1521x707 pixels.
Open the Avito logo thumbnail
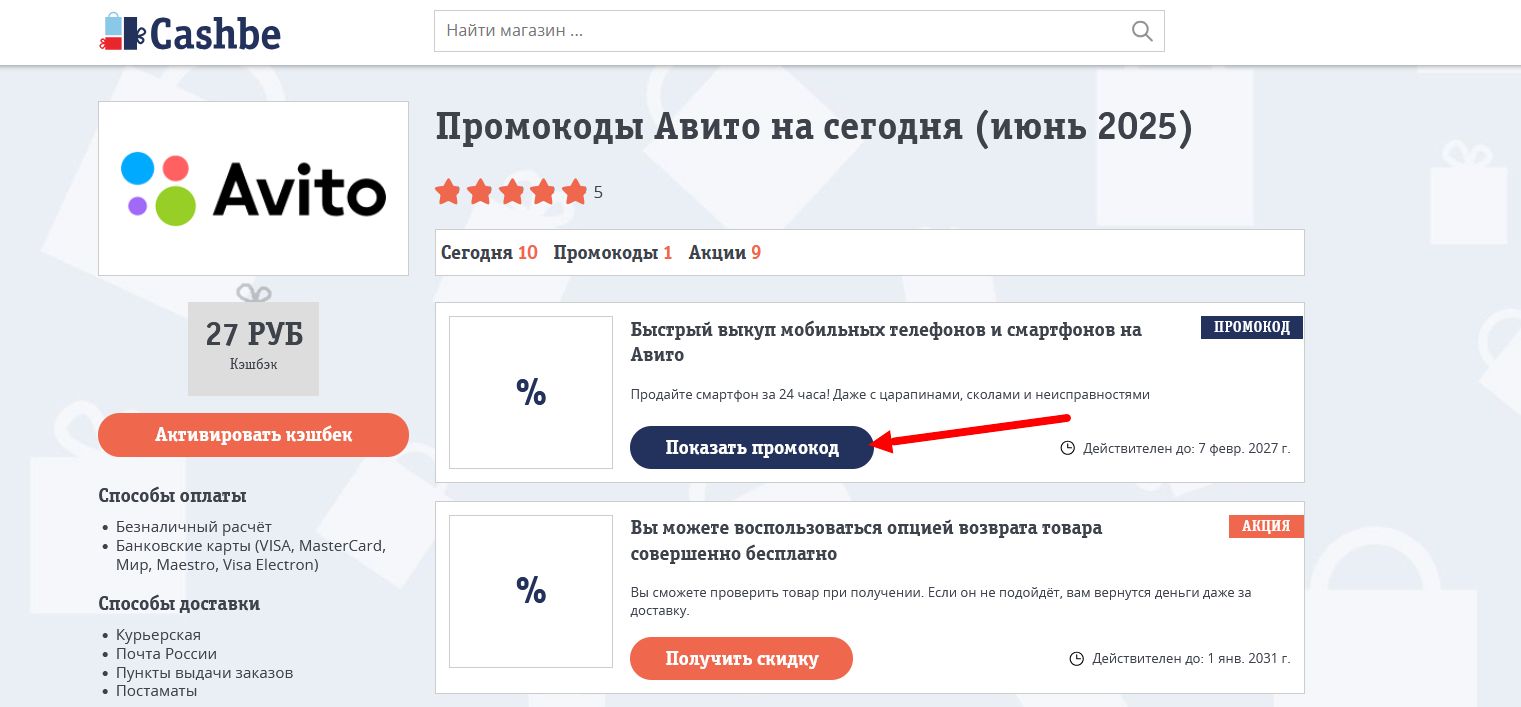253,188
